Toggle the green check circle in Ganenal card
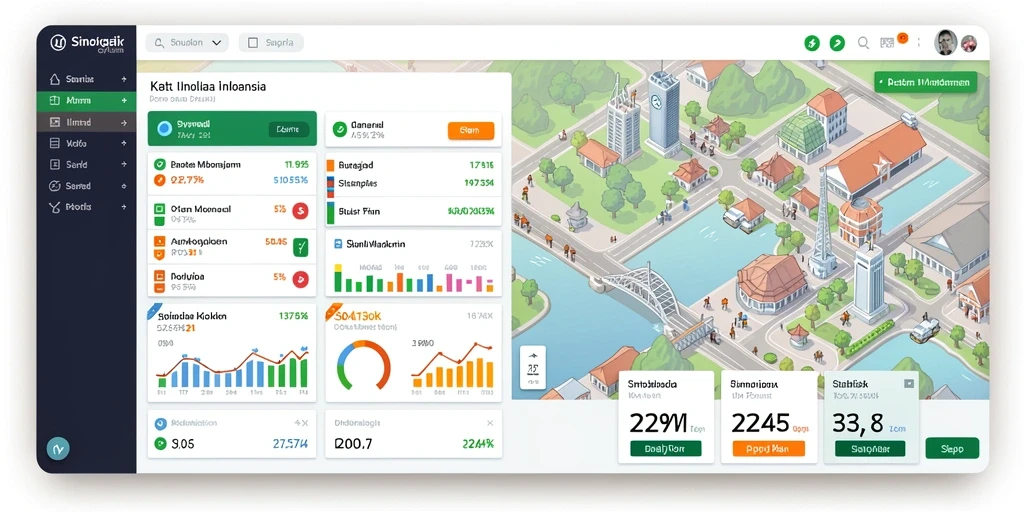The image size is (1024, 512). (340, 129)
